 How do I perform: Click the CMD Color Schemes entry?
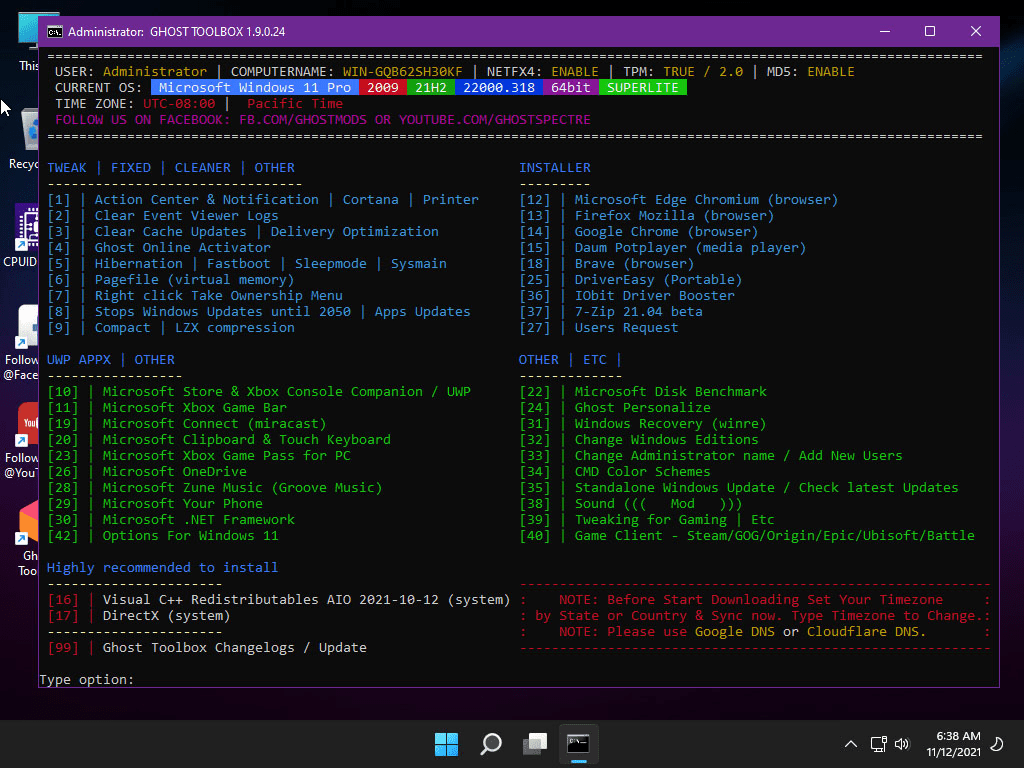[x=642, y=471]
